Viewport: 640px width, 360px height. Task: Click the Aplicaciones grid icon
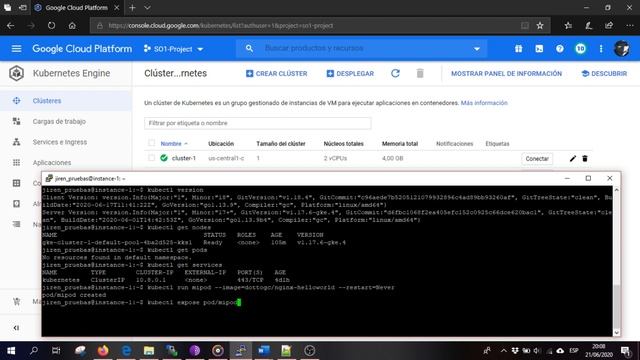click(16, 162)
